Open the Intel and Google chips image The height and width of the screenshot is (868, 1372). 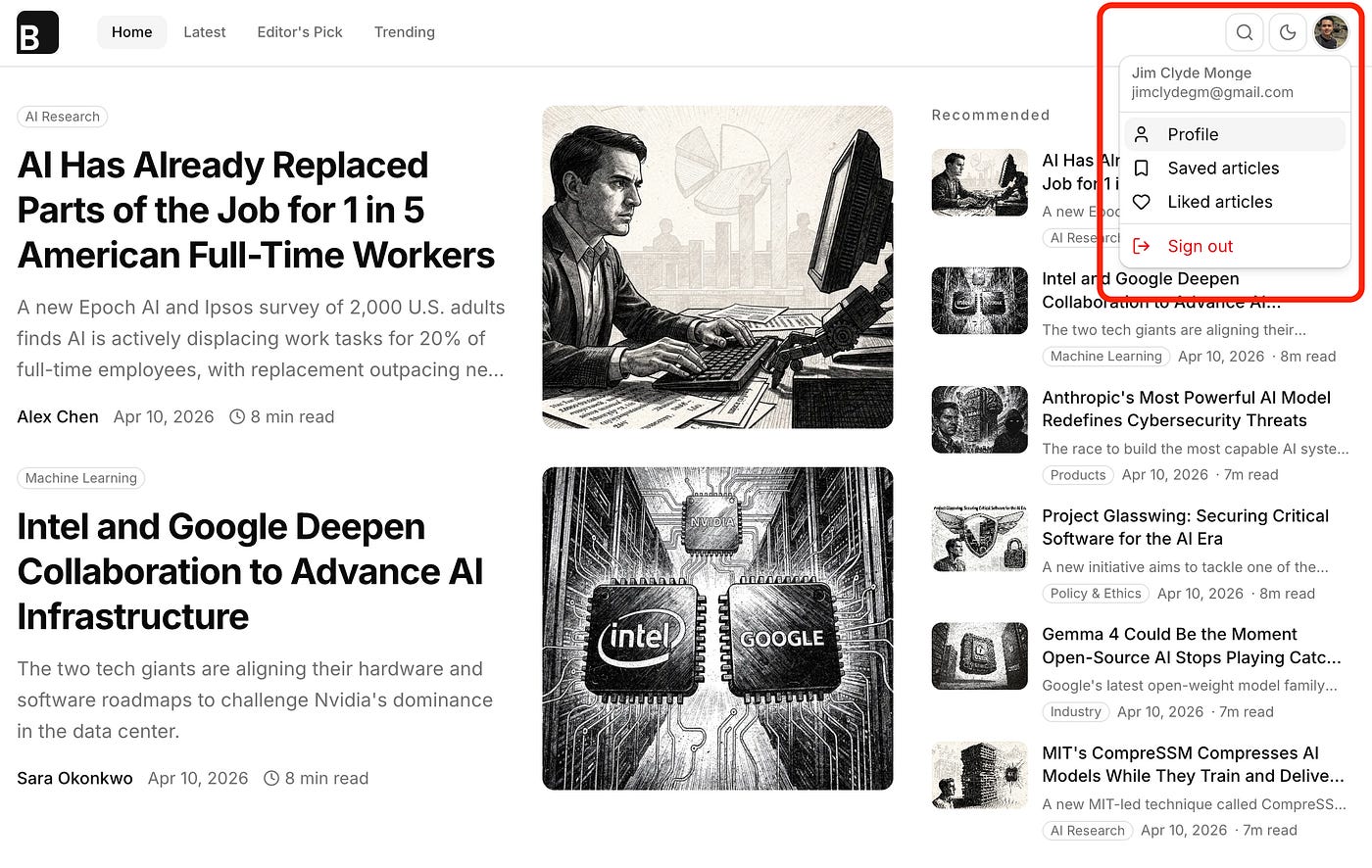point(717,629)
